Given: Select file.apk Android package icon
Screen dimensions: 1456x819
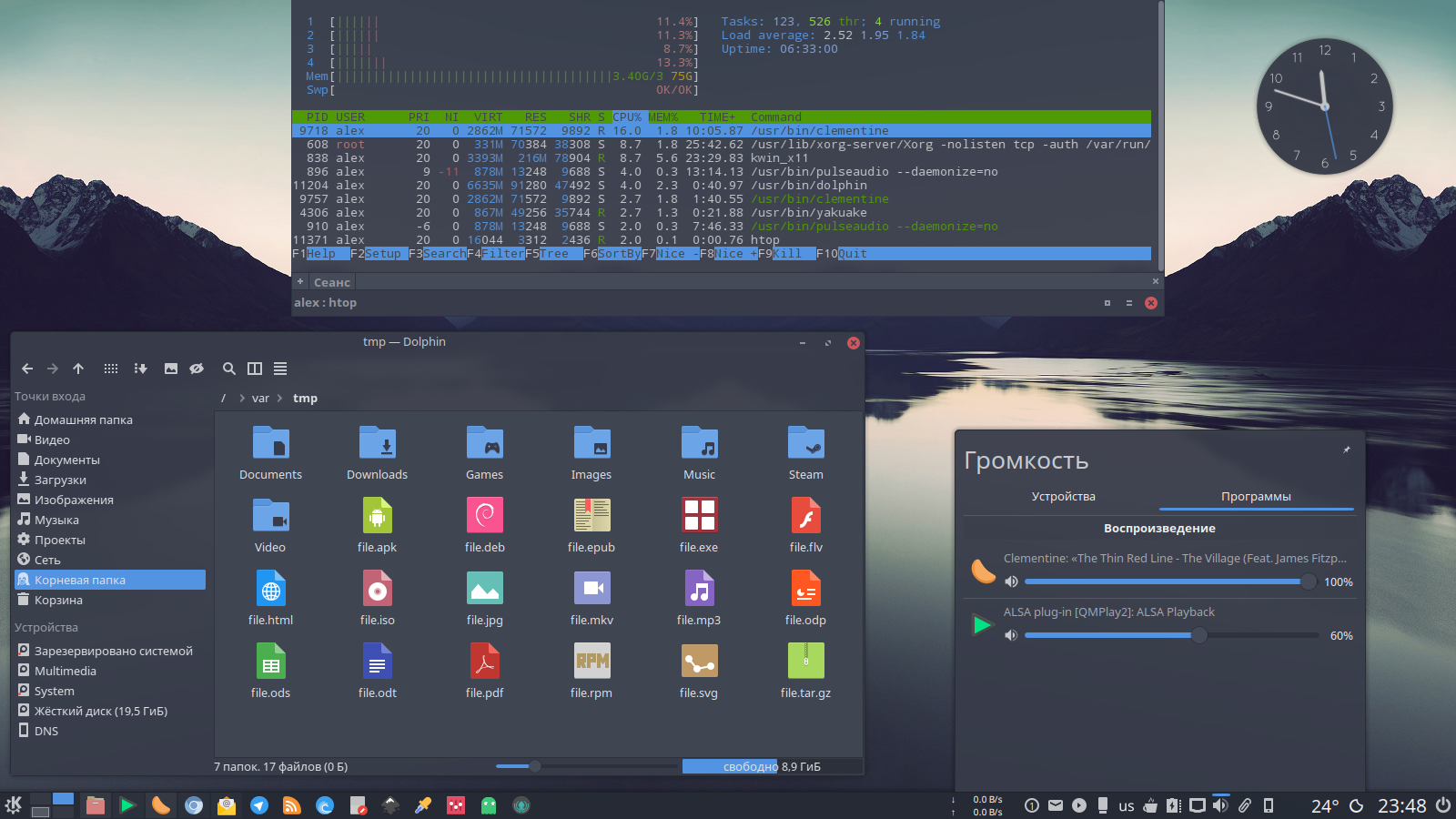Looking at the screenshot, I should pyautogui.click(x=378, y=515).
